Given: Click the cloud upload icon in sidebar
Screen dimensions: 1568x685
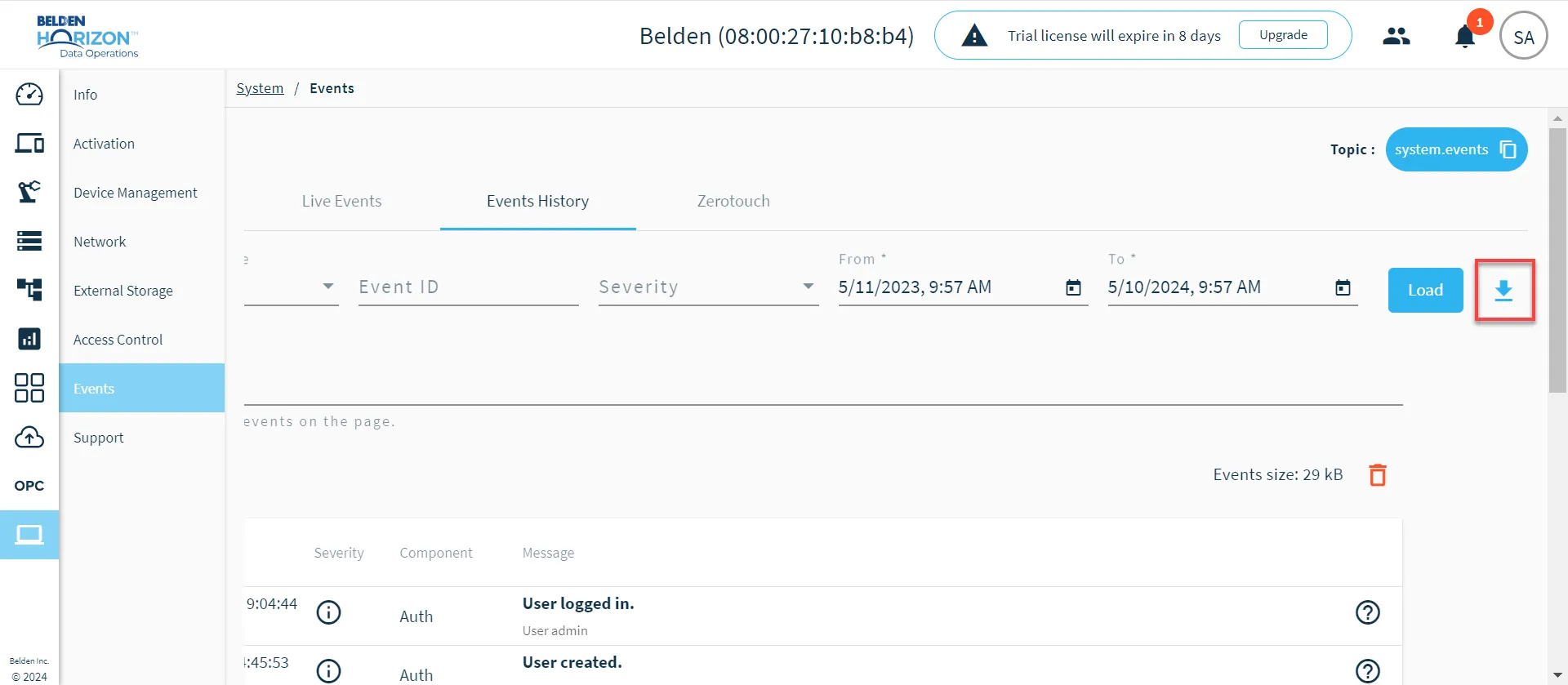Looking at the screenshot, I should tap(29, 437).
